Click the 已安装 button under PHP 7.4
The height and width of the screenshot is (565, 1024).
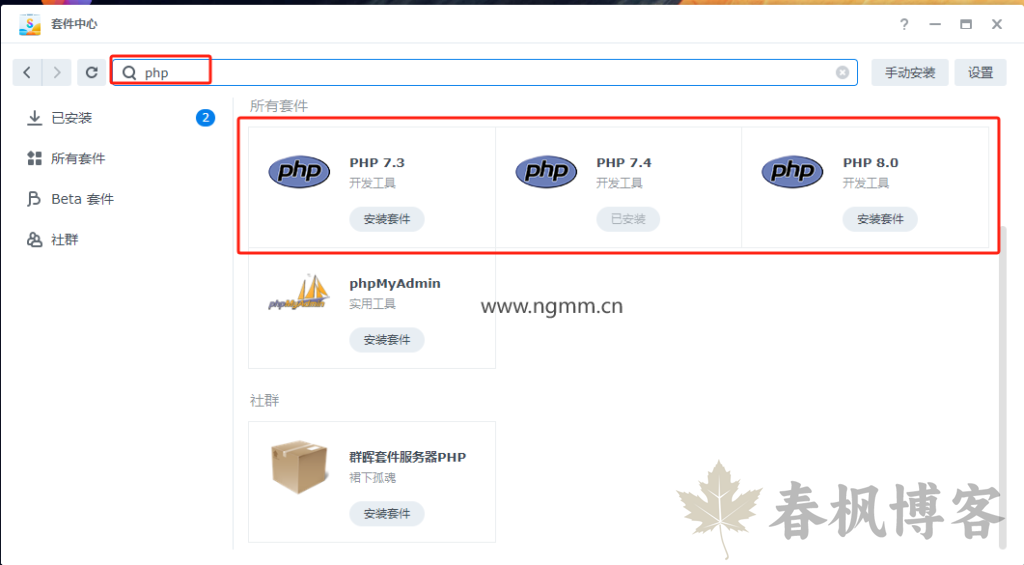(x=628, y=219)
